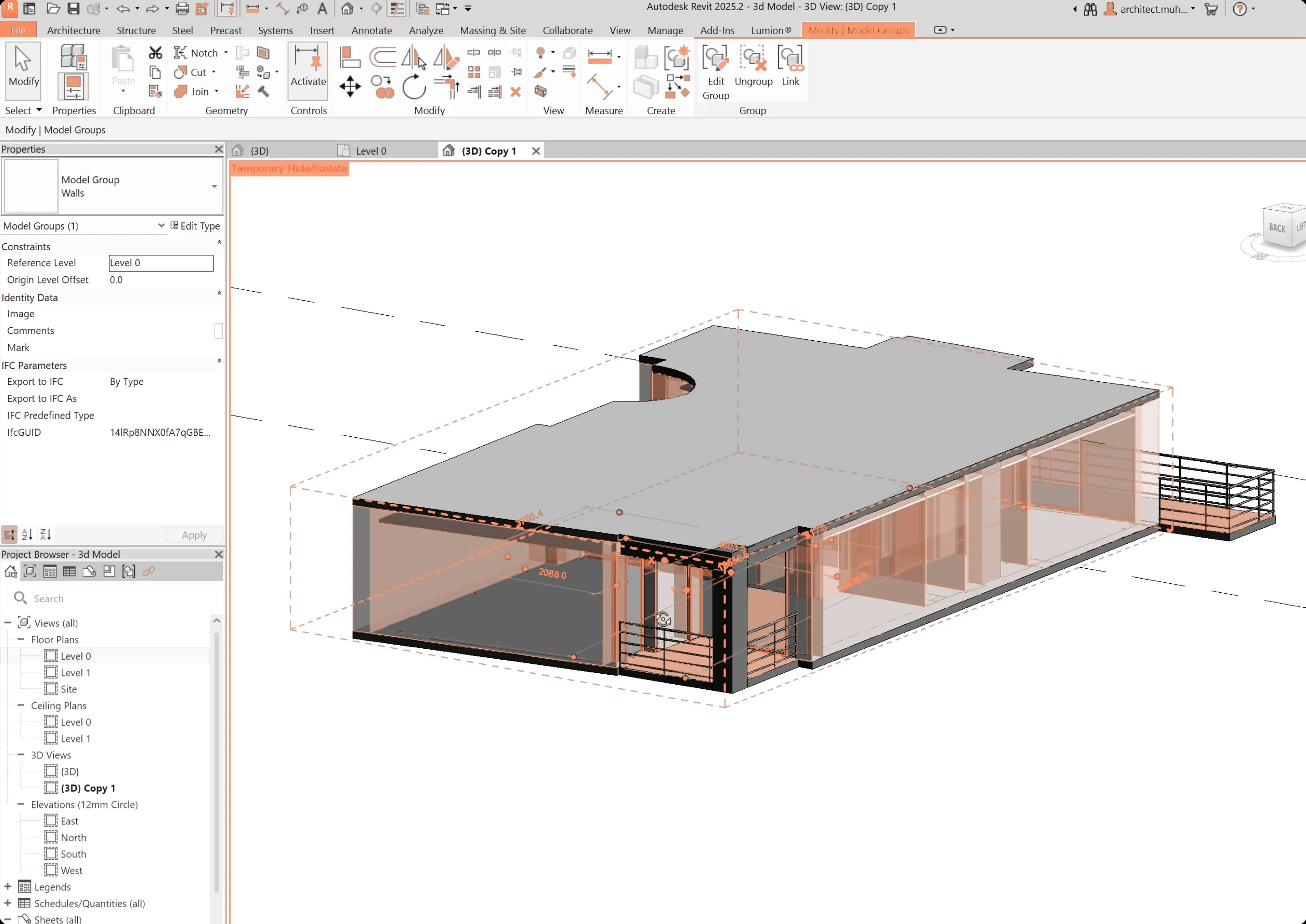Open the Massing & Site ribbon tab
Viewport: 1306px width, 924px height.
493,31
